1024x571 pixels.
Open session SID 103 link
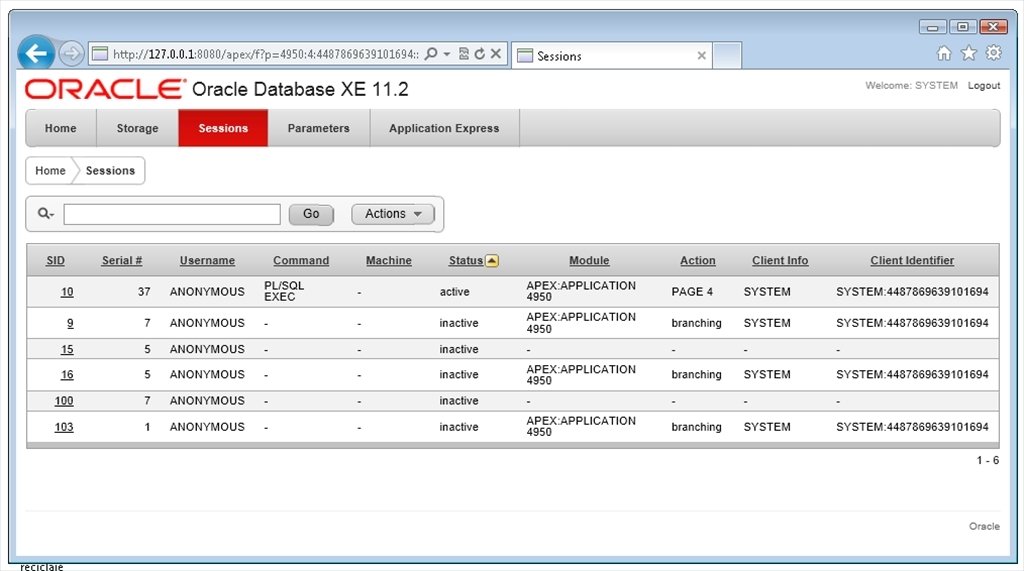pyautogui.click(x=64, y=427)
